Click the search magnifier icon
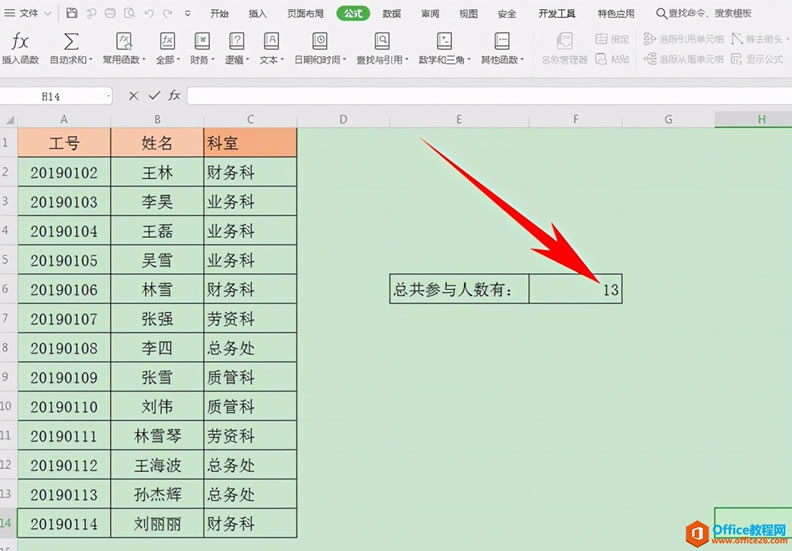 [x=661, y=14]
